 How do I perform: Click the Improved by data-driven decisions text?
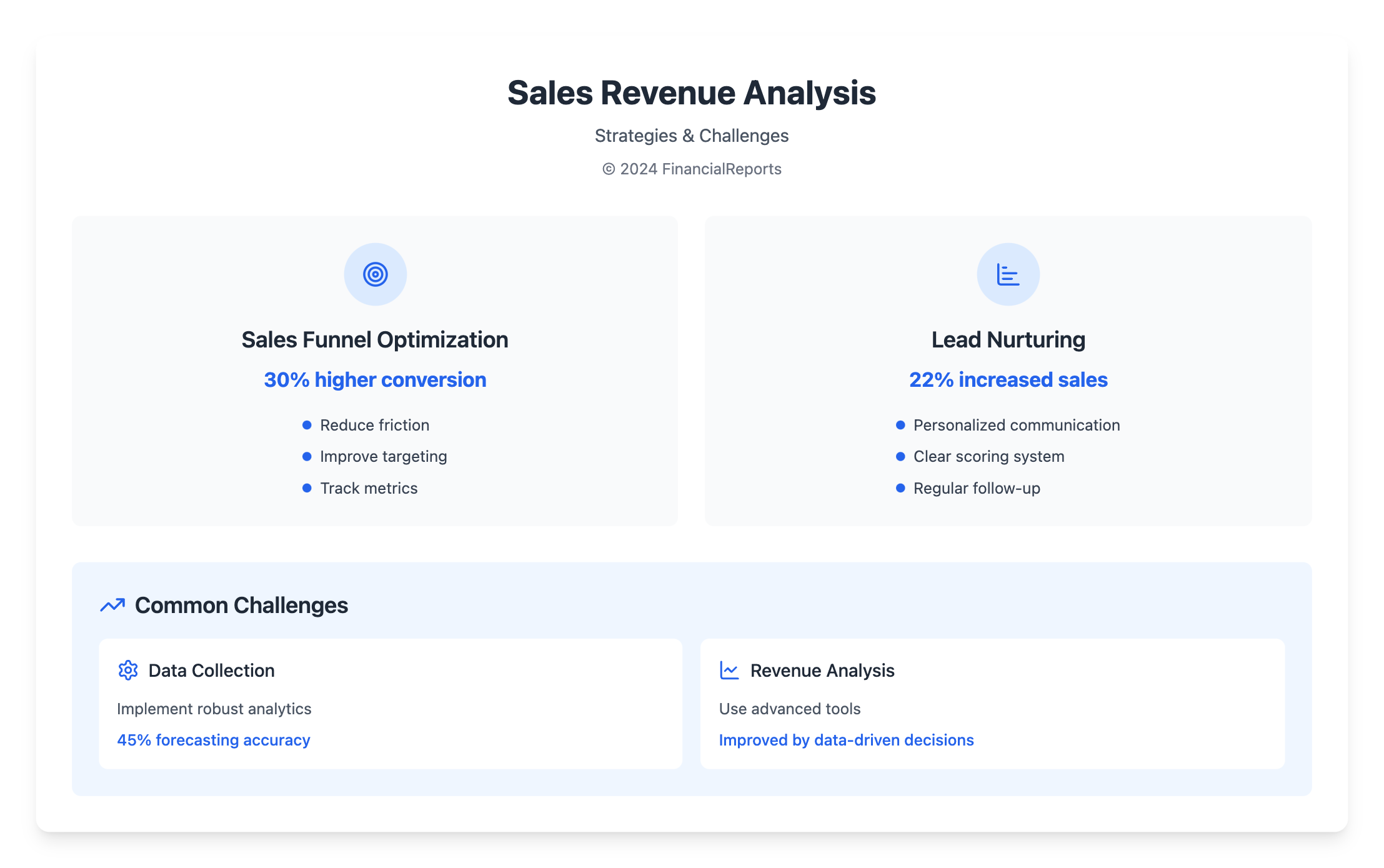tap(846, 740)
